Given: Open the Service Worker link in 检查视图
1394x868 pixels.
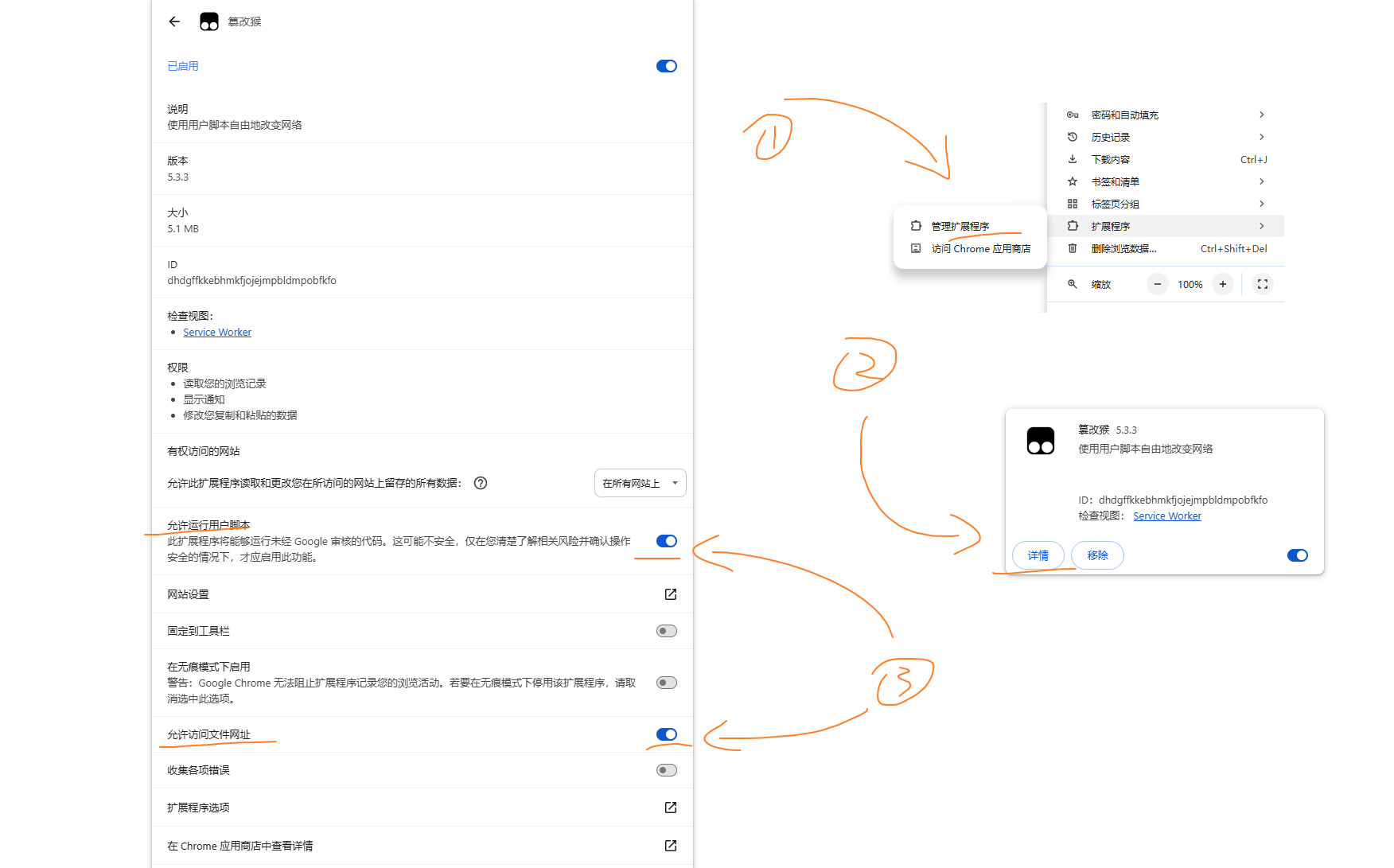Looking at the screenshot, I should click(x=217, y=332).
